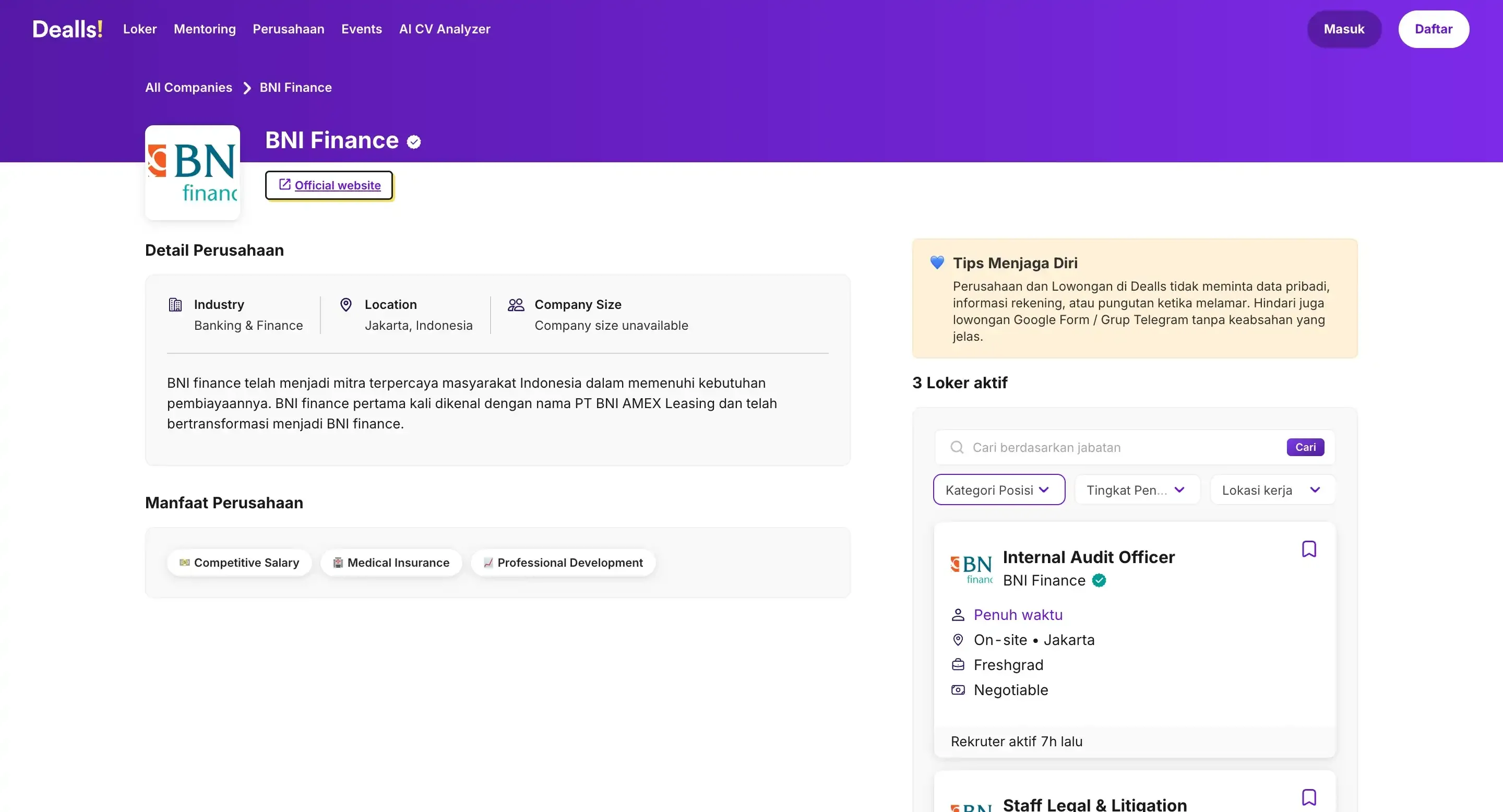1503x812 pixels.
Task: Click the verified badge next to BNI Finance title
Action: point(414,142)
